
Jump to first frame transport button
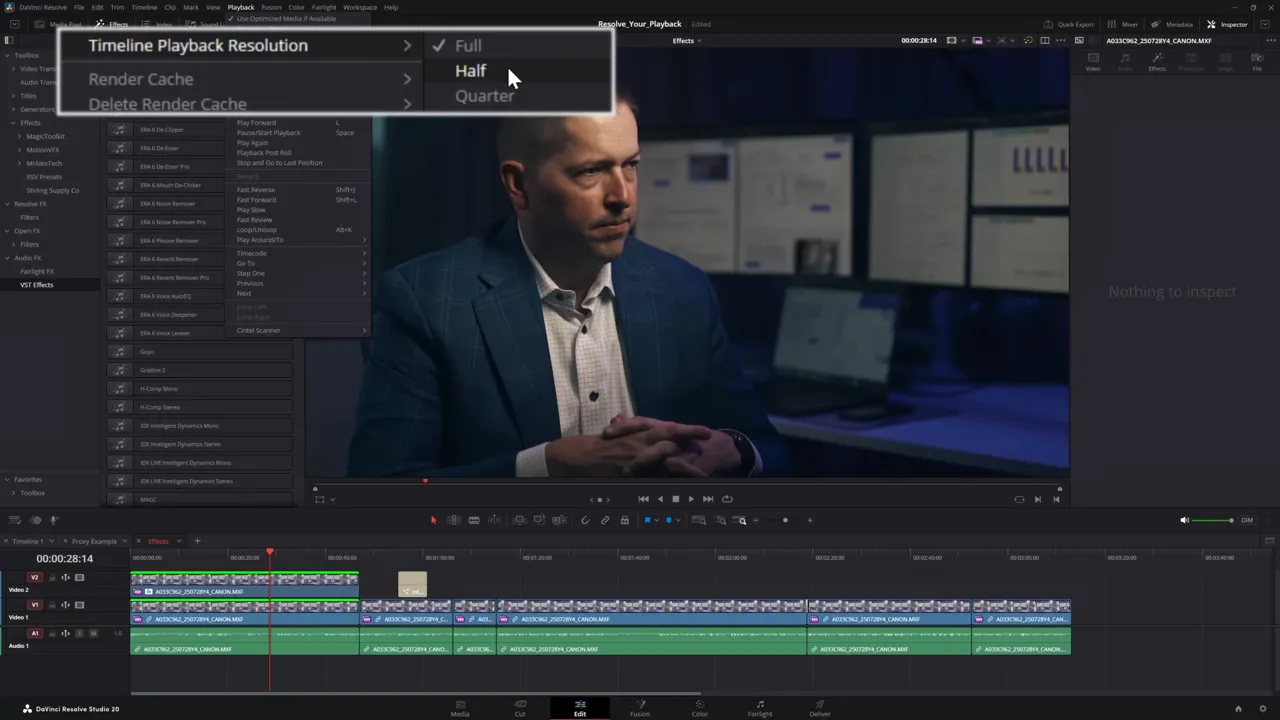click(643, 499)
